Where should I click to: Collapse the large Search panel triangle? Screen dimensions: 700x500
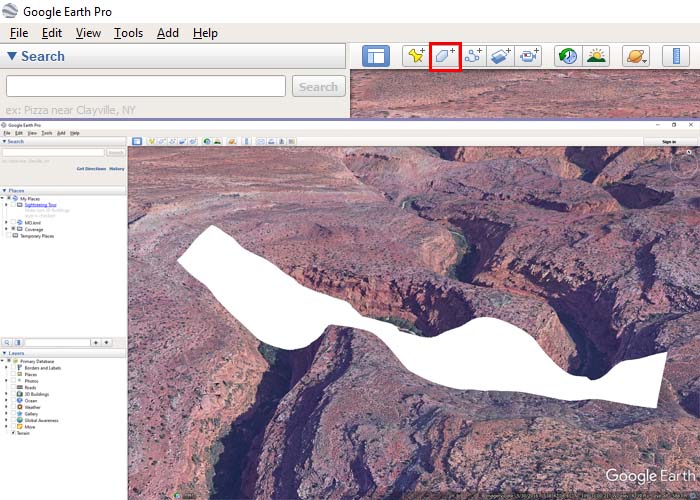click(12, 56)
